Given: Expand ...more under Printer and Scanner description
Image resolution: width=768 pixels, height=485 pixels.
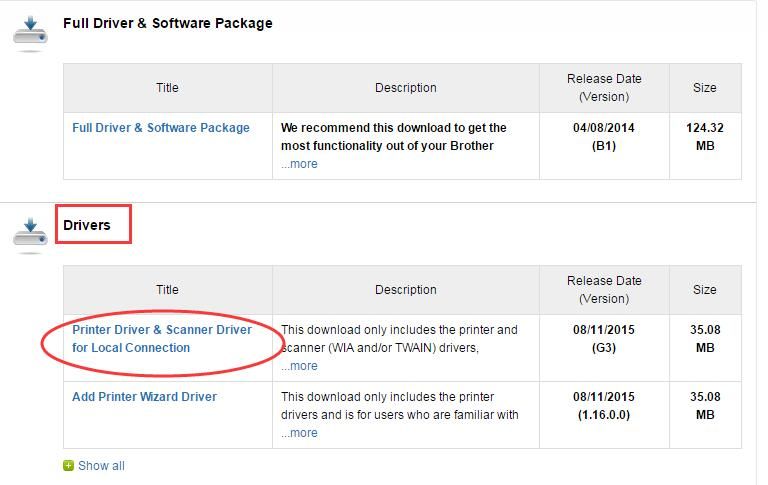Looking at the screenshot, I should click(299, 366).
